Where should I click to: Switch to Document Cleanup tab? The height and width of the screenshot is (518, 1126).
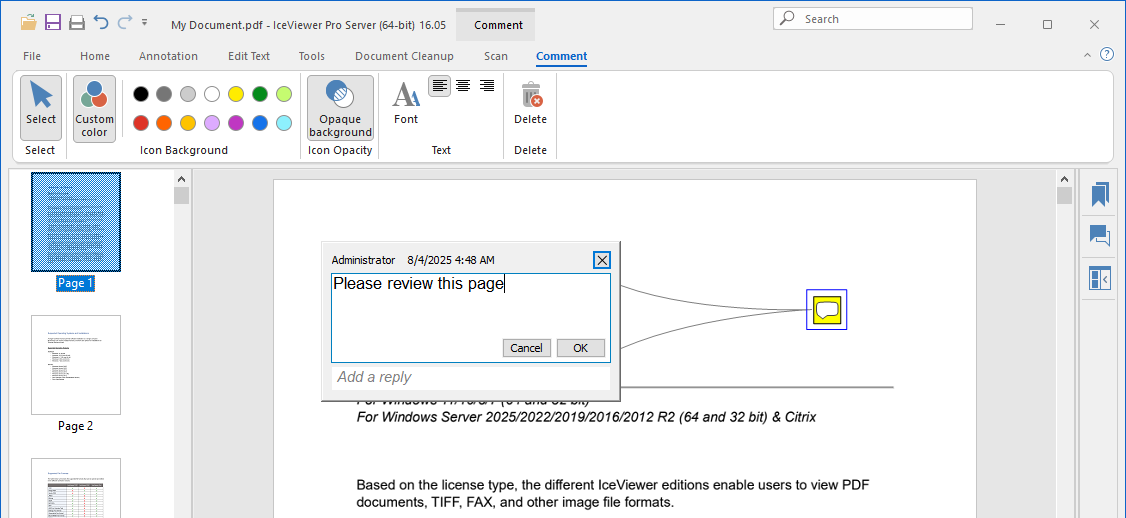404,56
